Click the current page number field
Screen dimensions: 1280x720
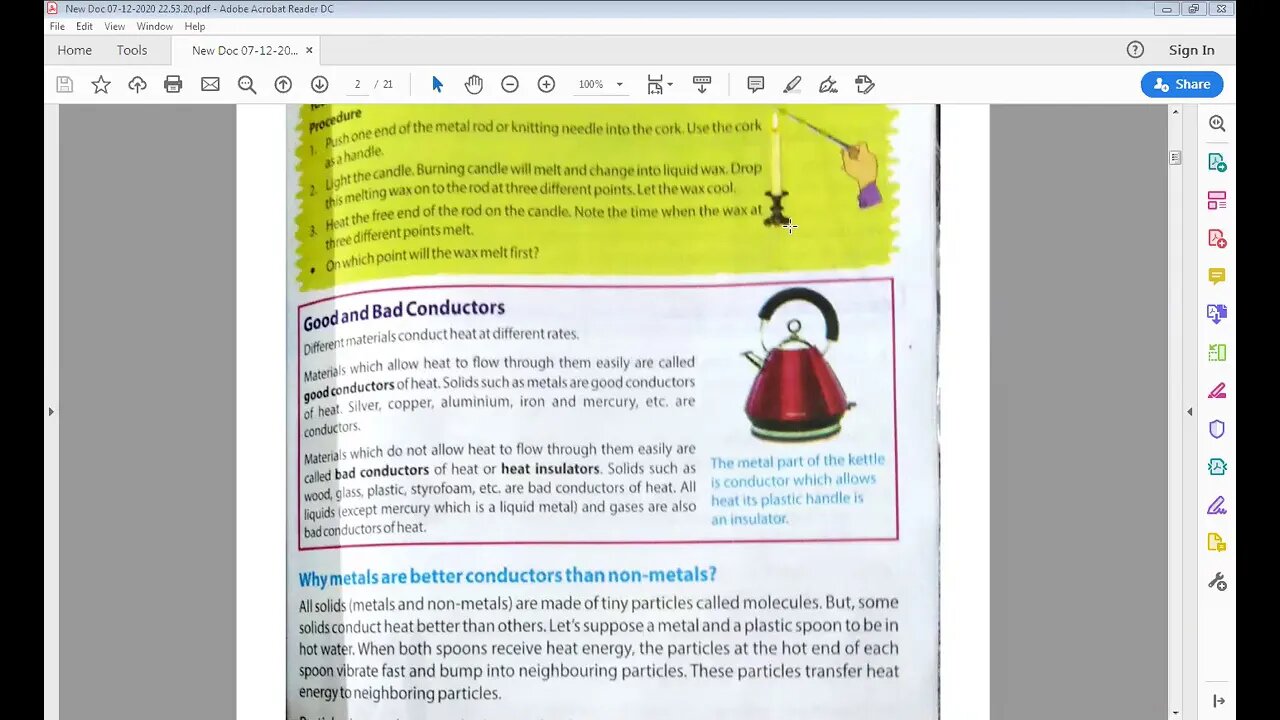click(357, 85)
